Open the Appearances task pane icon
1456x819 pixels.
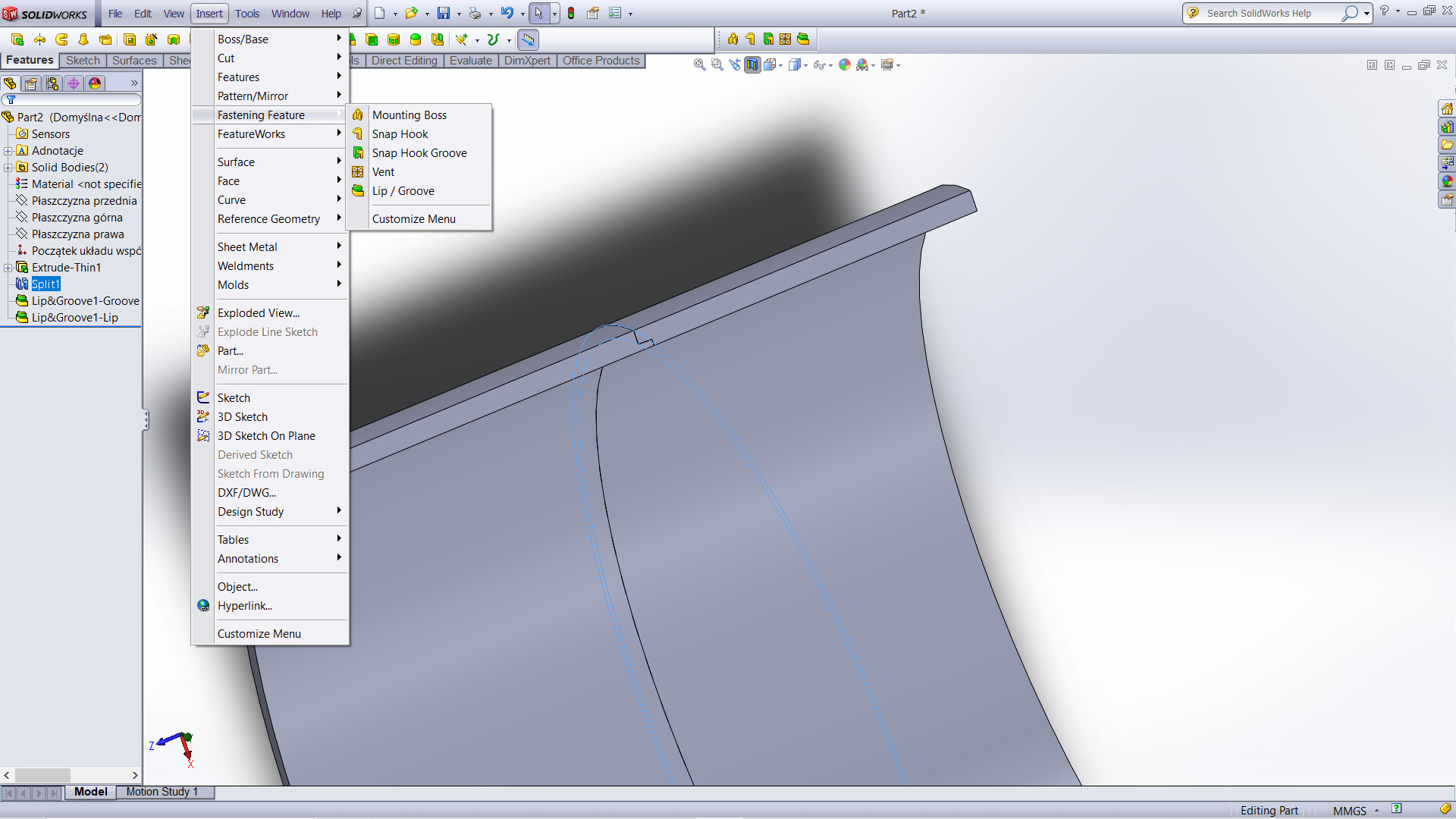click(x=1448, y=181)
